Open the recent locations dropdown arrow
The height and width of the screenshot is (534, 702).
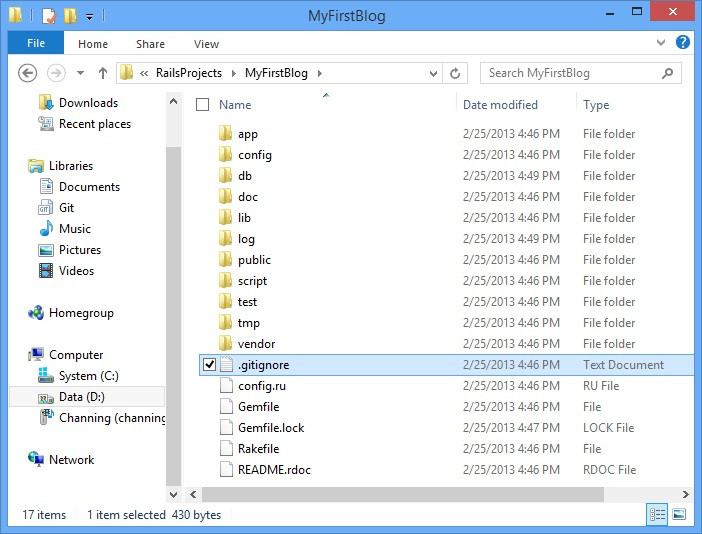(x=81, y=73)
